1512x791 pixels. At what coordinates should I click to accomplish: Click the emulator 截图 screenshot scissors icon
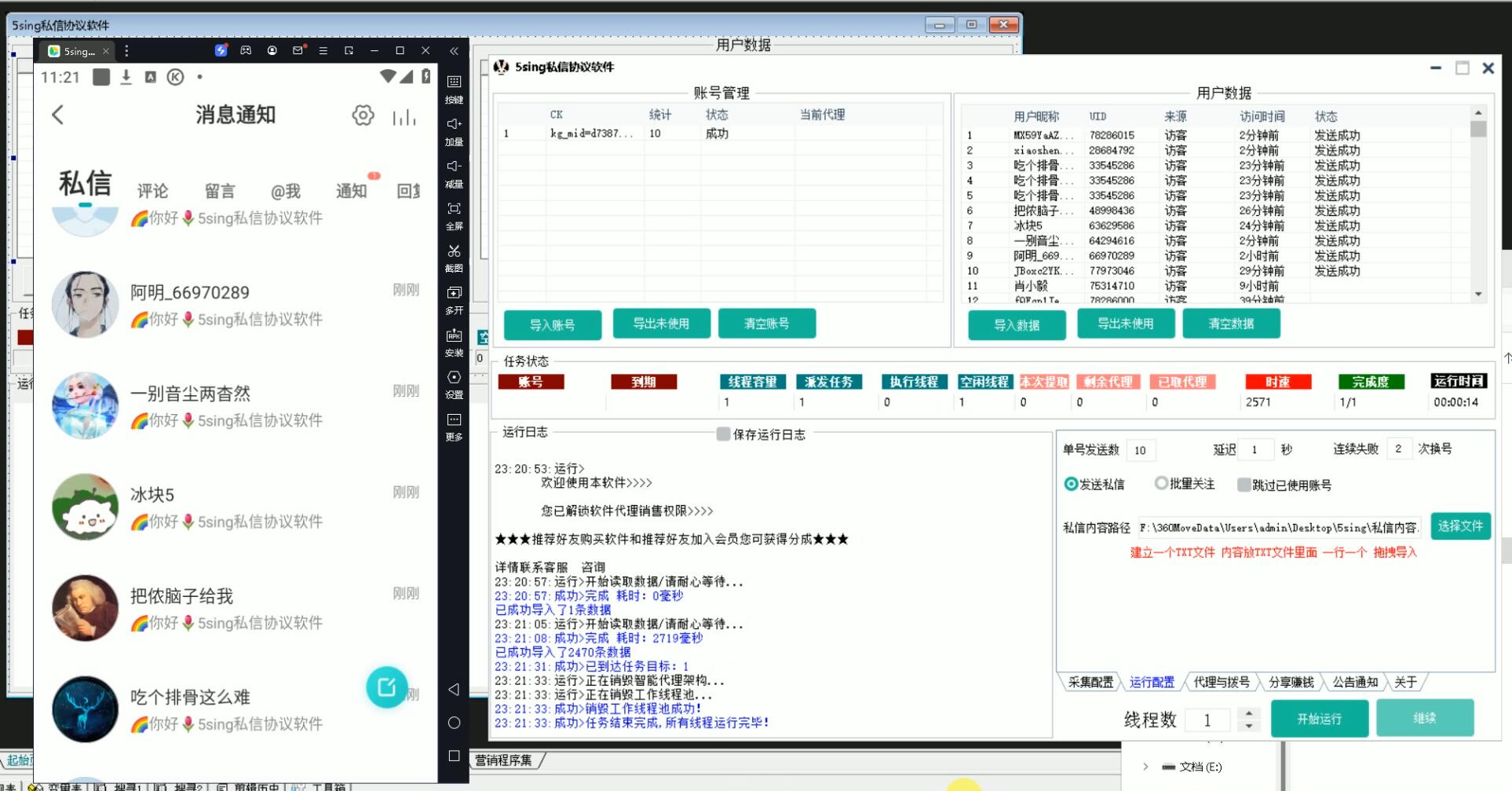click(x=454, y=252)
